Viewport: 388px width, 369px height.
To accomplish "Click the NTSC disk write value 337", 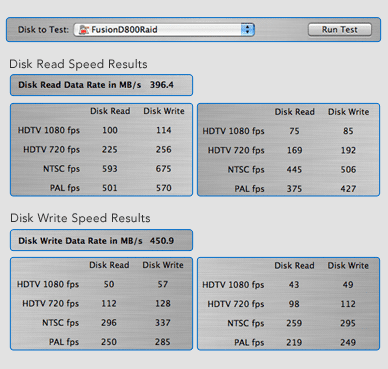I will click(x=163, y=323).
